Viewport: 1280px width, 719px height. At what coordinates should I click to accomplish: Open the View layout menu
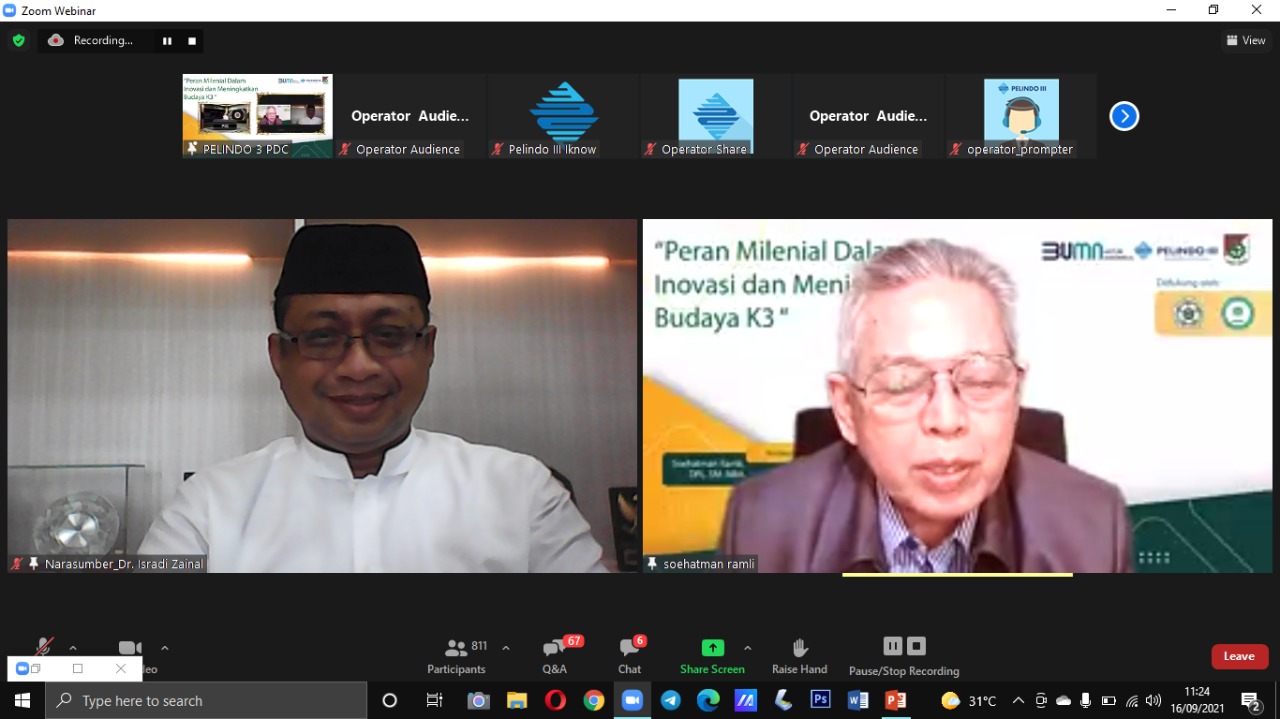click(x=1246, y=41)
